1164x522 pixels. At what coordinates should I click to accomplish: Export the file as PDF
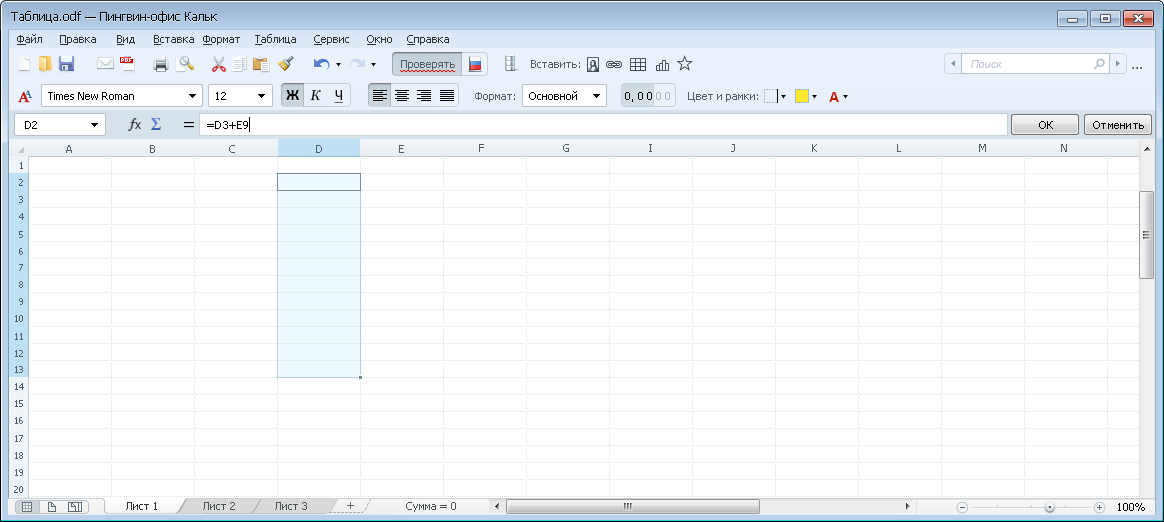tap(127, 64)
